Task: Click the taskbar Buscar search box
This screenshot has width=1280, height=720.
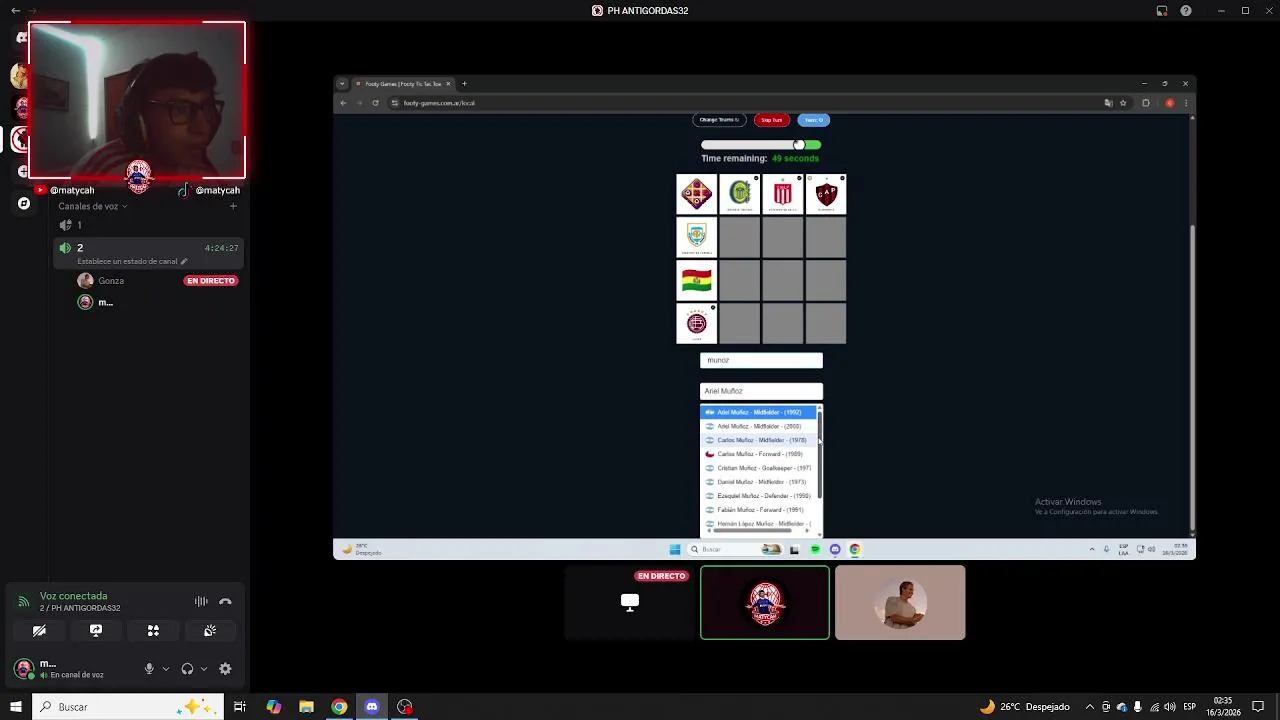Action: pos(127,707)
